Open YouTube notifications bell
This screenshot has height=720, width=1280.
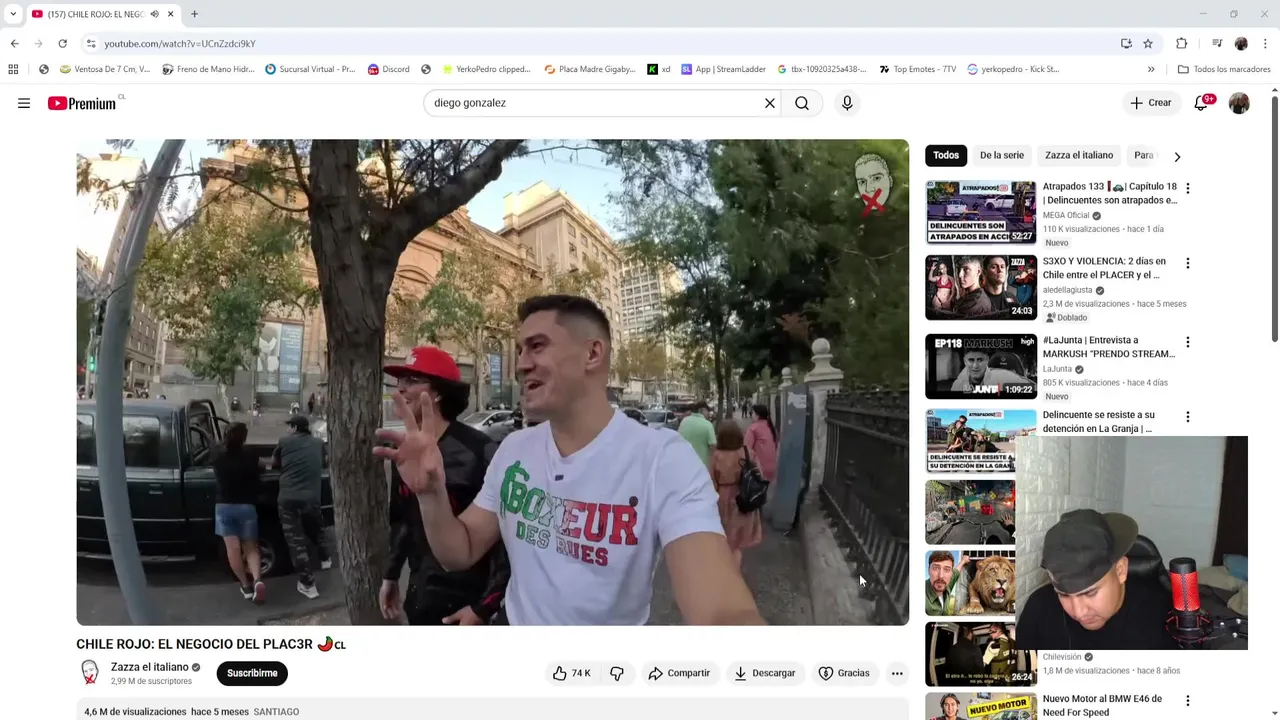point(1202,103)
